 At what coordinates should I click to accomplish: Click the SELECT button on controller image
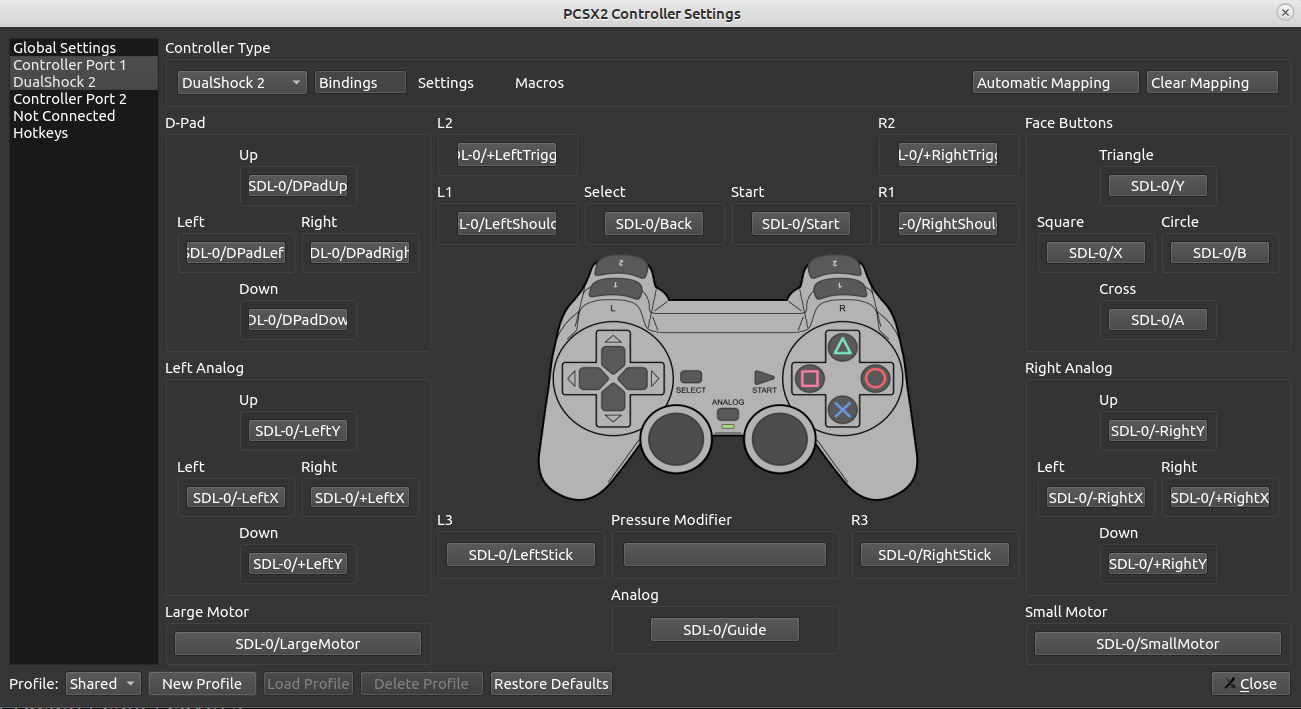point(691,377)
